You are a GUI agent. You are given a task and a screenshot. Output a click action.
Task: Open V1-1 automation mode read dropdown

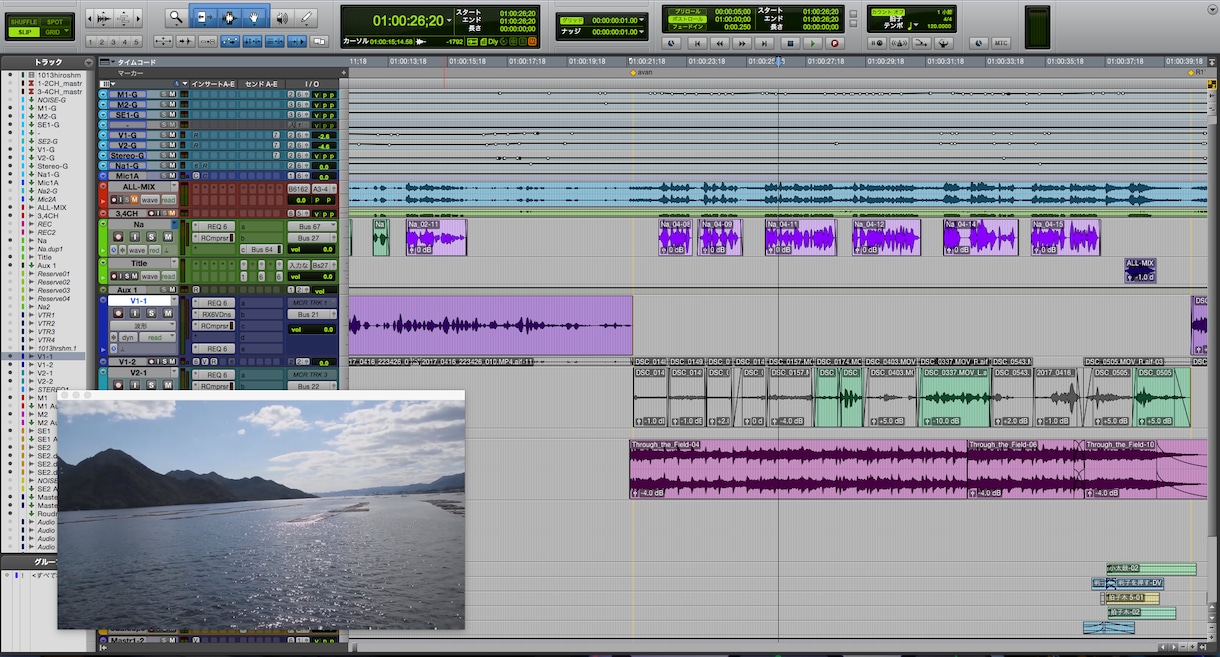click(160, 338)
